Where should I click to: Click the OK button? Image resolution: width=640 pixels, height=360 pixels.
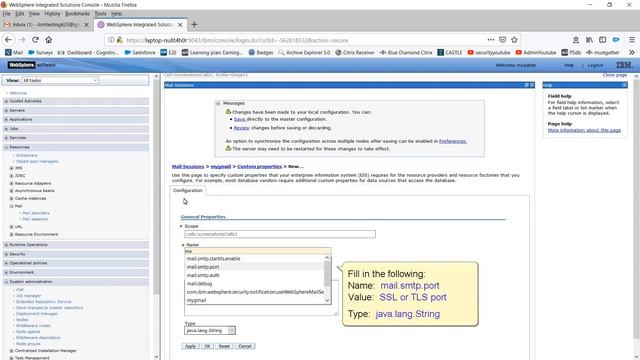click(207, 346)
